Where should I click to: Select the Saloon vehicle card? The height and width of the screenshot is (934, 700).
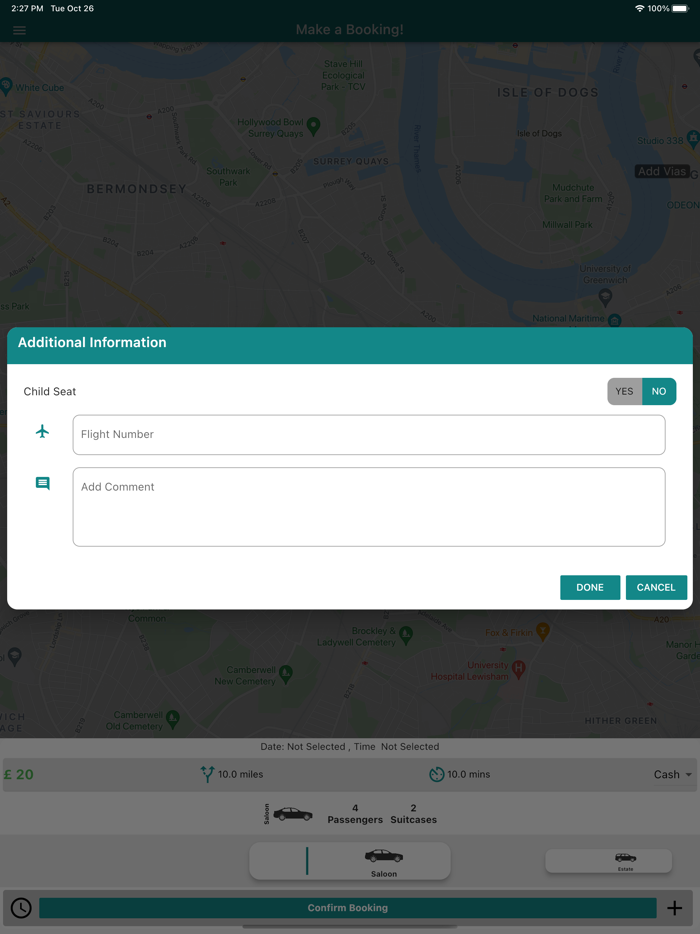coord(350,861)
